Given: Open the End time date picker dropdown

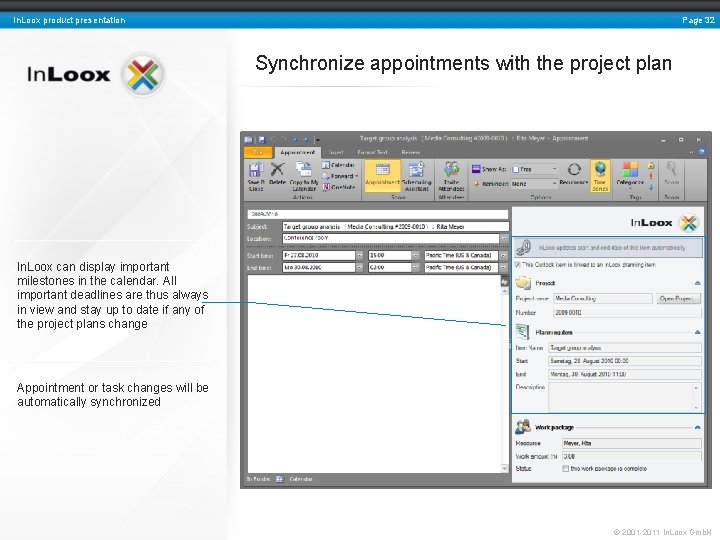Looking at the screenshot, I should (360, 267).
